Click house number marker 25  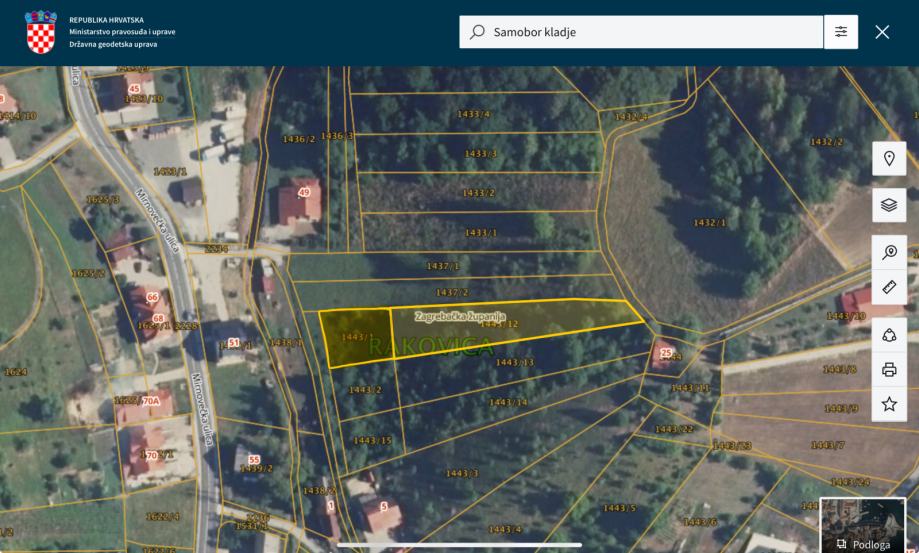coord(666,353)
